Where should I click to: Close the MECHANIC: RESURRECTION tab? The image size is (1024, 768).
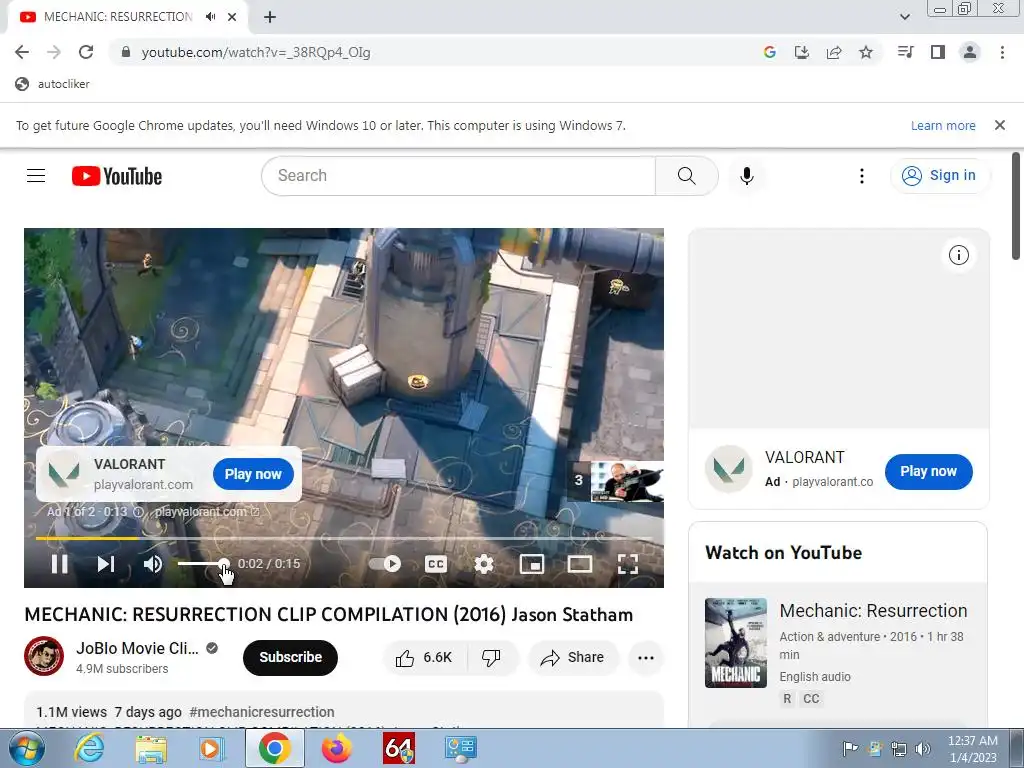pos(232,17)
